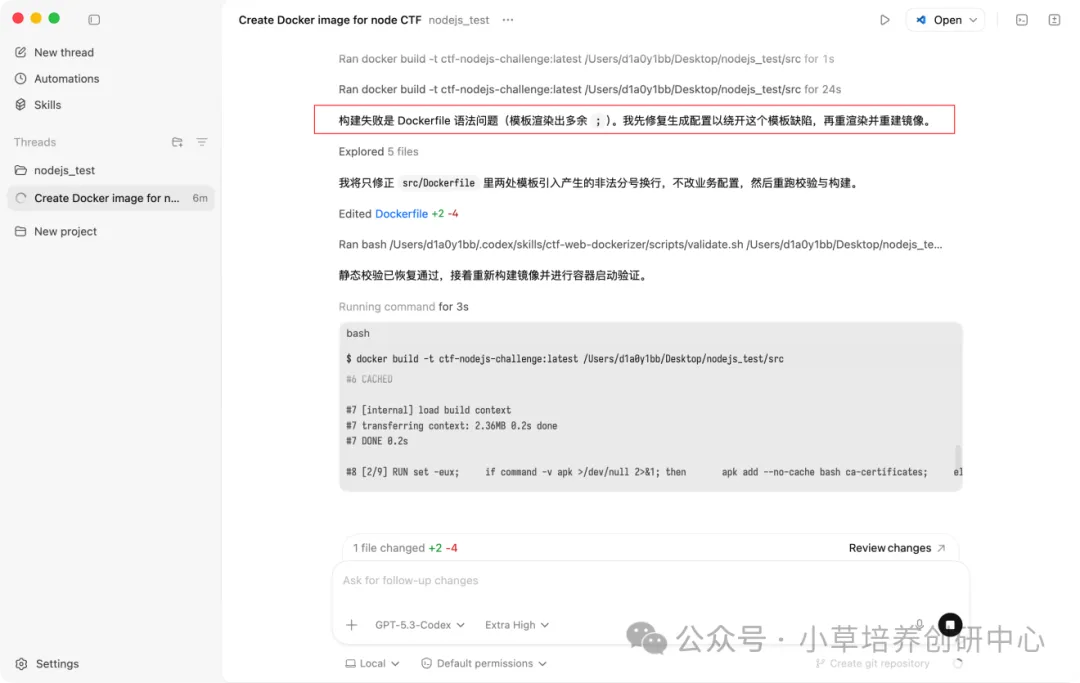The width and height of the screenshot is (1080, 683).
Task: Click 'Ran docker build' entry for 1s
Action: click(586, 59)
